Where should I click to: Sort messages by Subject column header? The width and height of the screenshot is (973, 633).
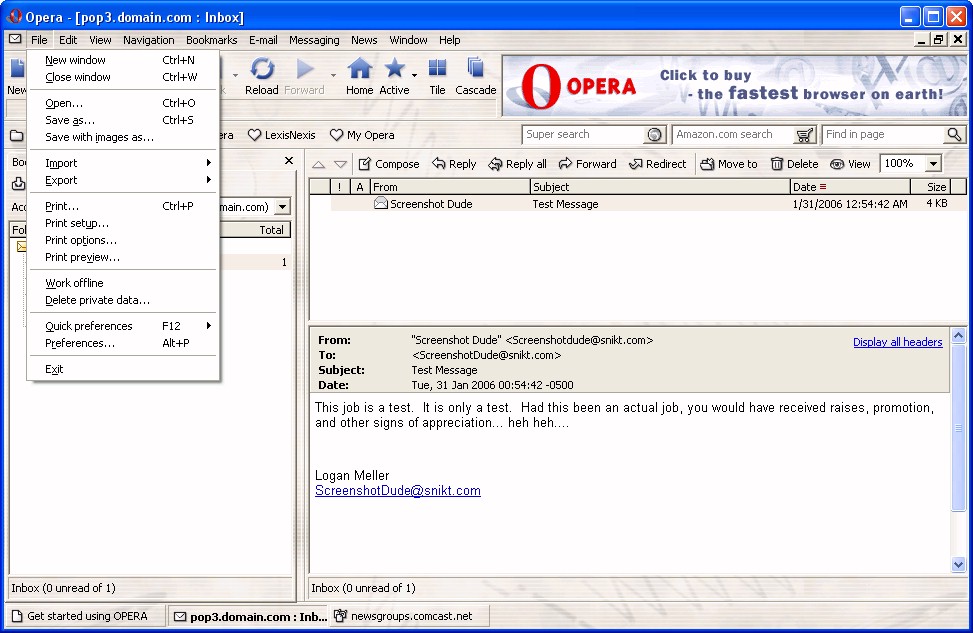pos(660,187)
